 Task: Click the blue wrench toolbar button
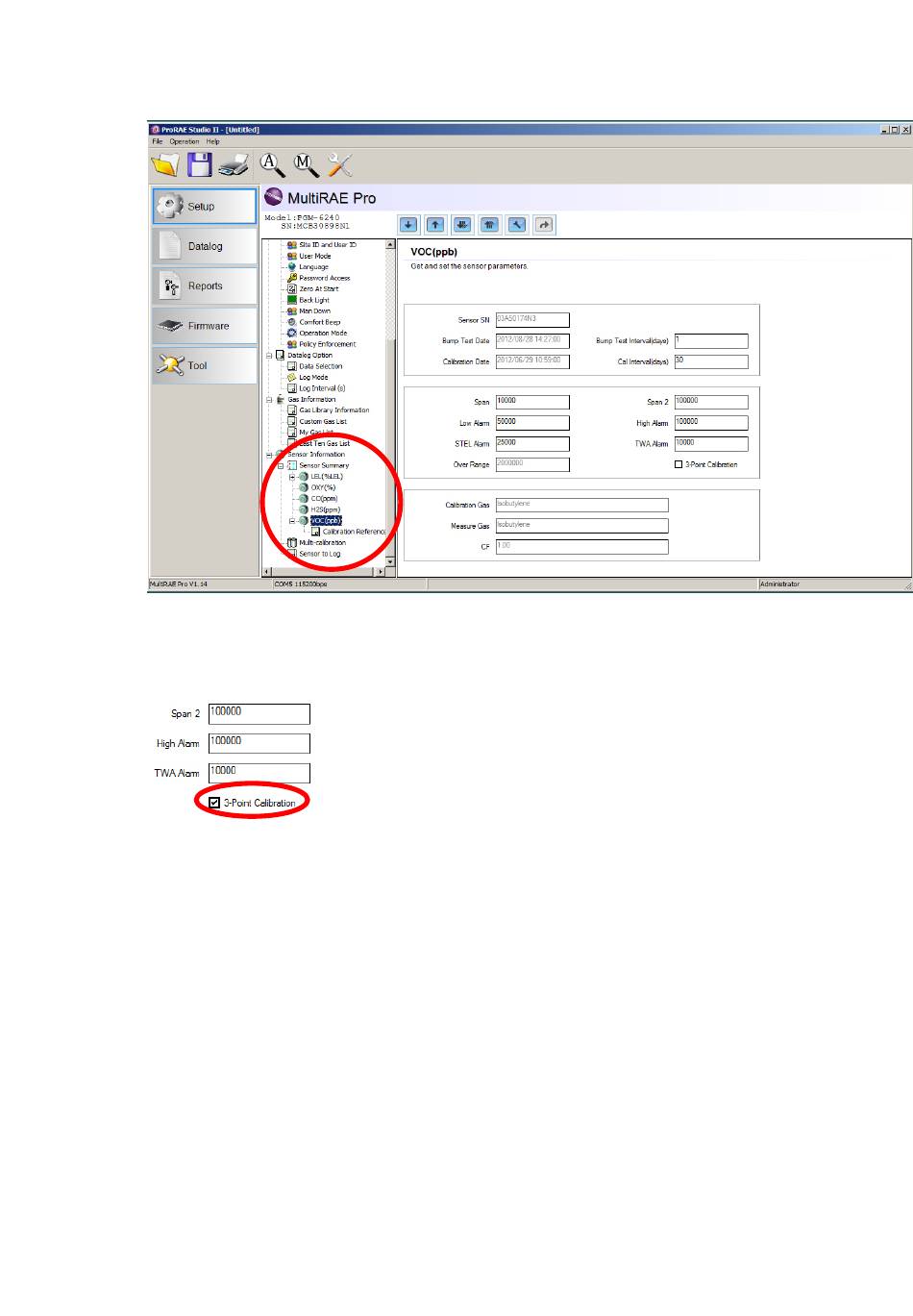coord(517,225)
